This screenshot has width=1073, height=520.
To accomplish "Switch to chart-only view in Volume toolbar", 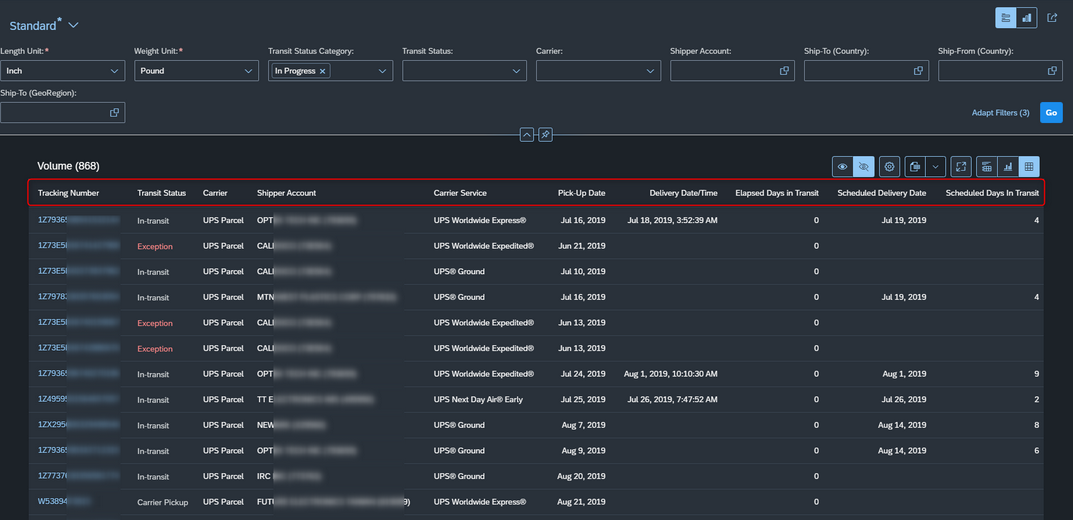I will click(x=1007, y=166).
